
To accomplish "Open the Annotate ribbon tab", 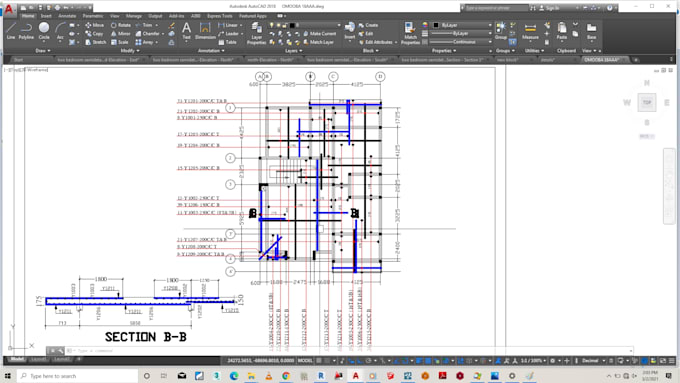I will coord(67,16).
